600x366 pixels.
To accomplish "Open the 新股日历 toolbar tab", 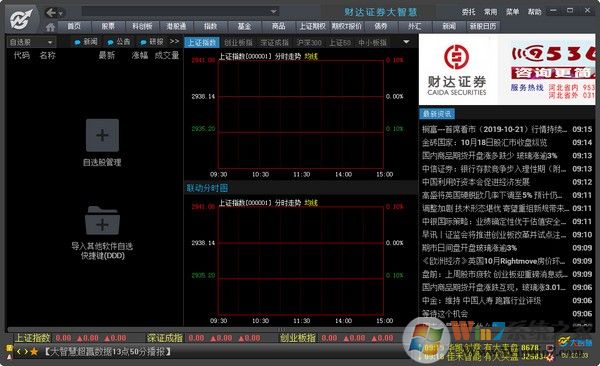I will tap(483, 26).
